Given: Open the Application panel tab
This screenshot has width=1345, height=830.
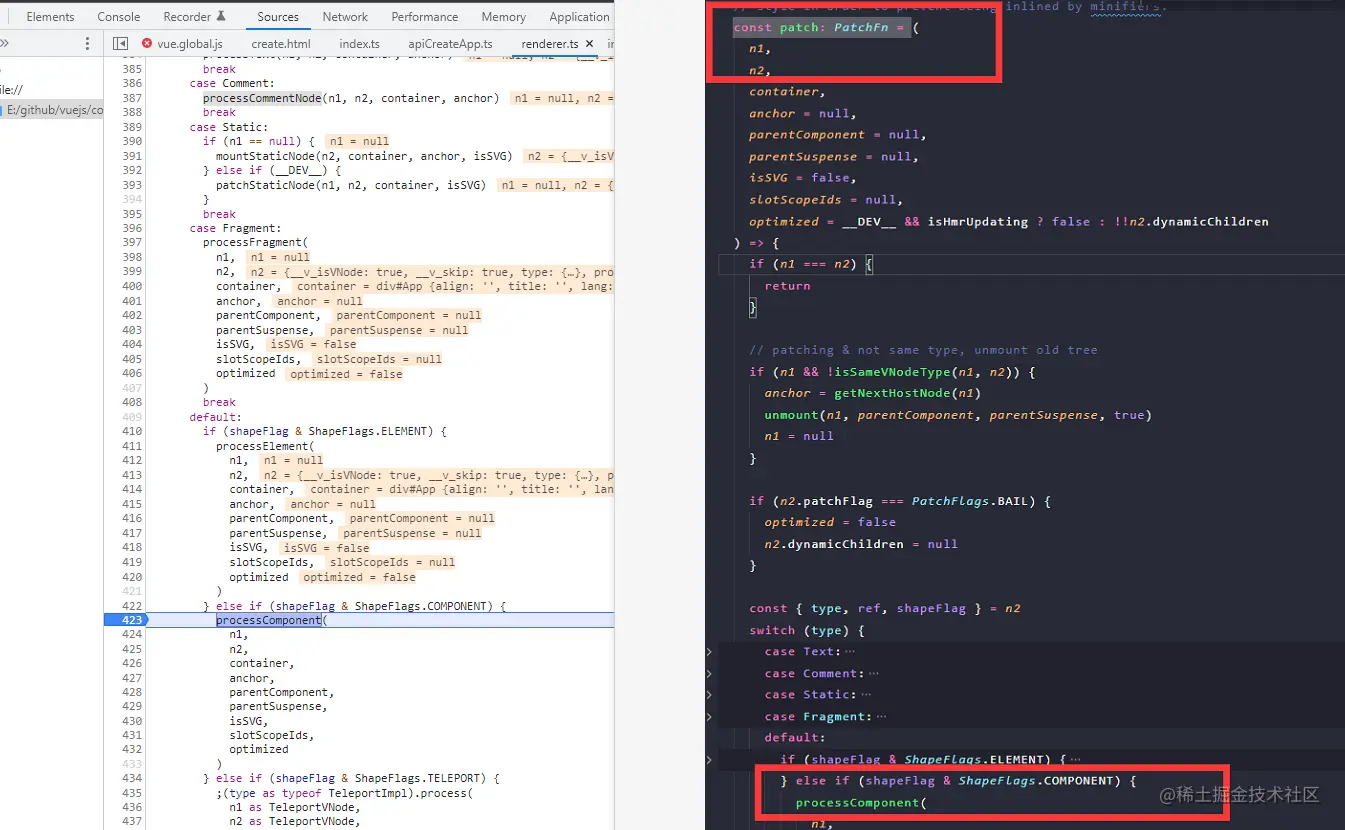Looking at the screenshot, I should pyautogui.click(x=579, y=17).
